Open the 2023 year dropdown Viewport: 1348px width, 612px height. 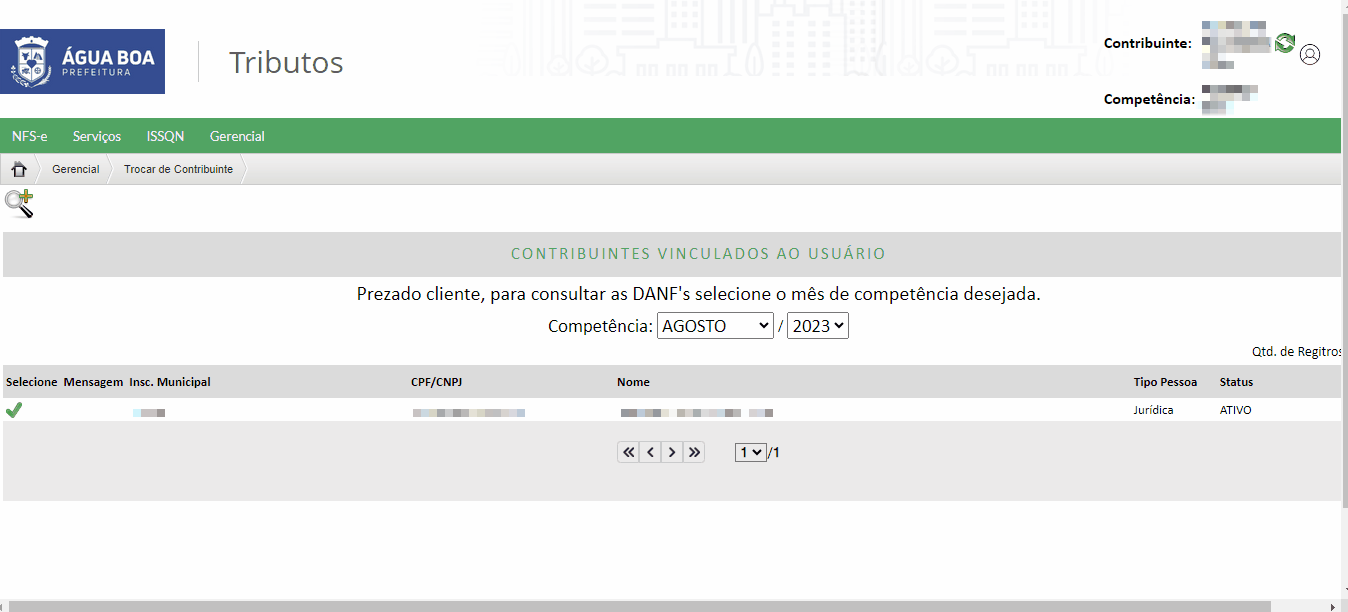(818, 326)
